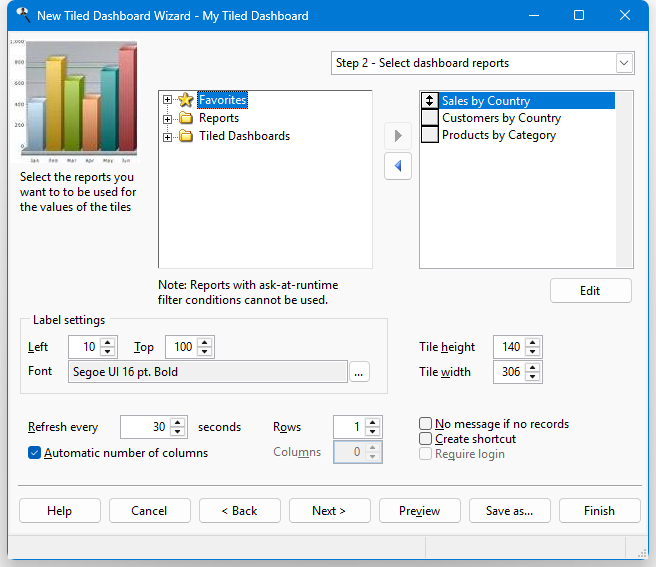Open font picker with ellipsis button
Image resolution: width=656 pixels, height=567 pixels.
(x=360, y=372)
